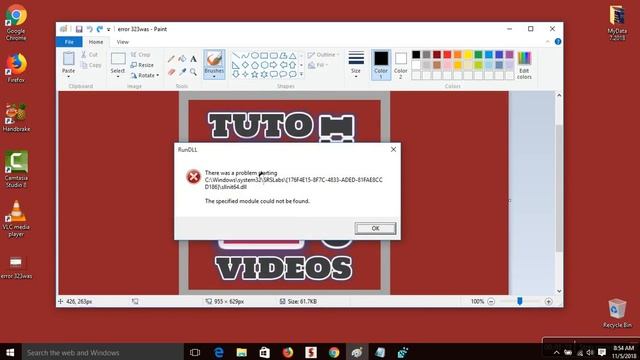This screenshot has height=360, width=640.
Task: Close the RunDLL error dialog
Action: click(x=393, y=149)
